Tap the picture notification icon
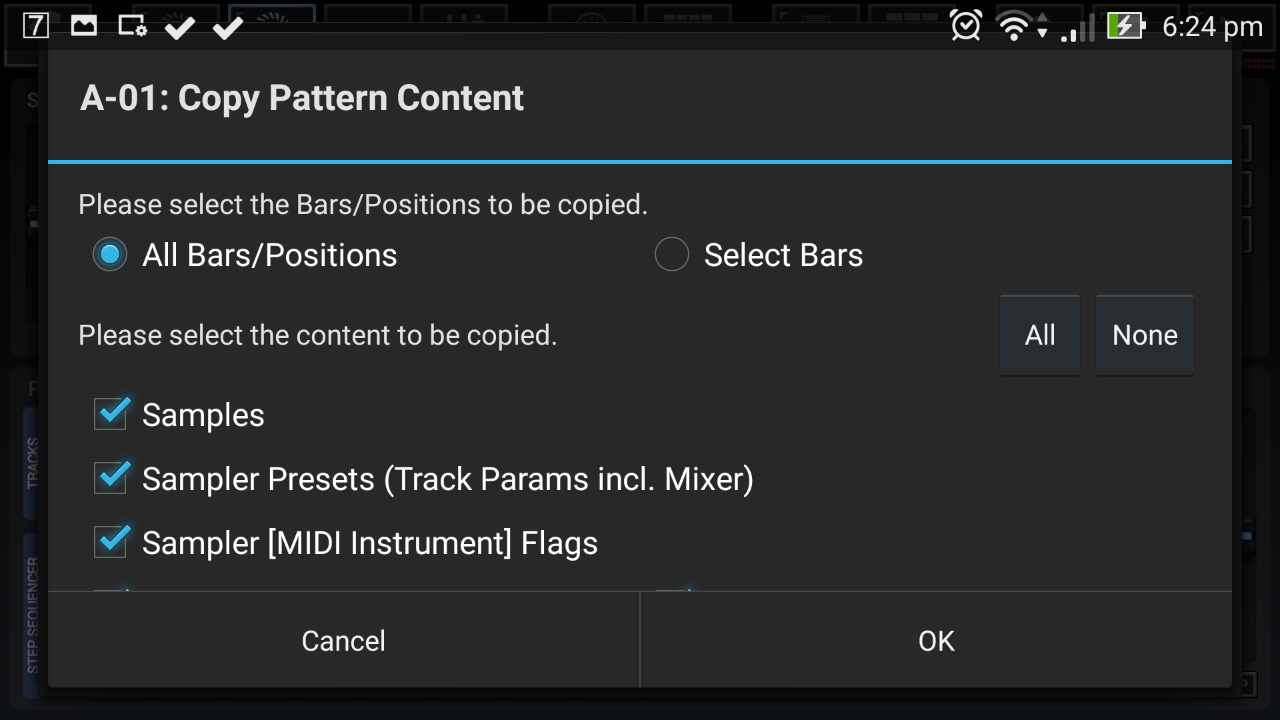 point(84,26)
